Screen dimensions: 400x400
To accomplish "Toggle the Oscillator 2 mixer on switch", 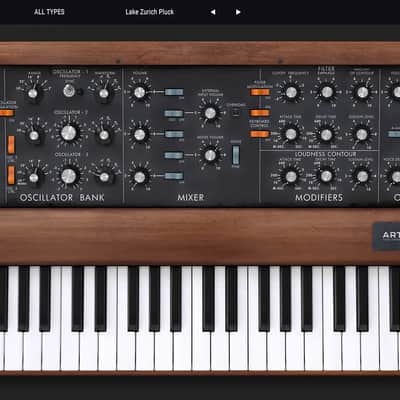I will 174,134.
